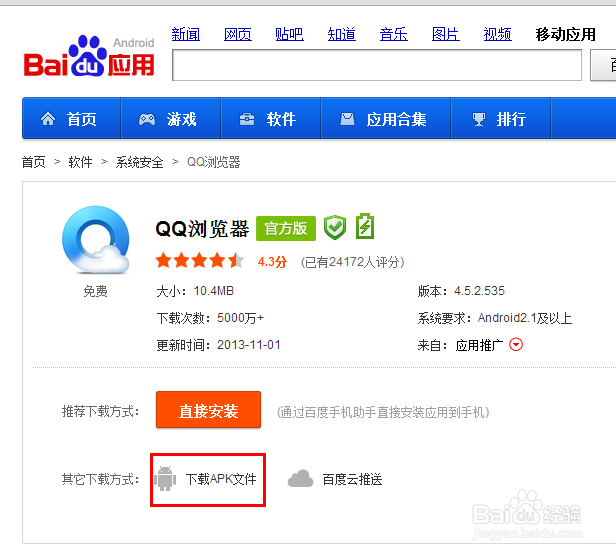Click the green battery power-saving badge

365,226
